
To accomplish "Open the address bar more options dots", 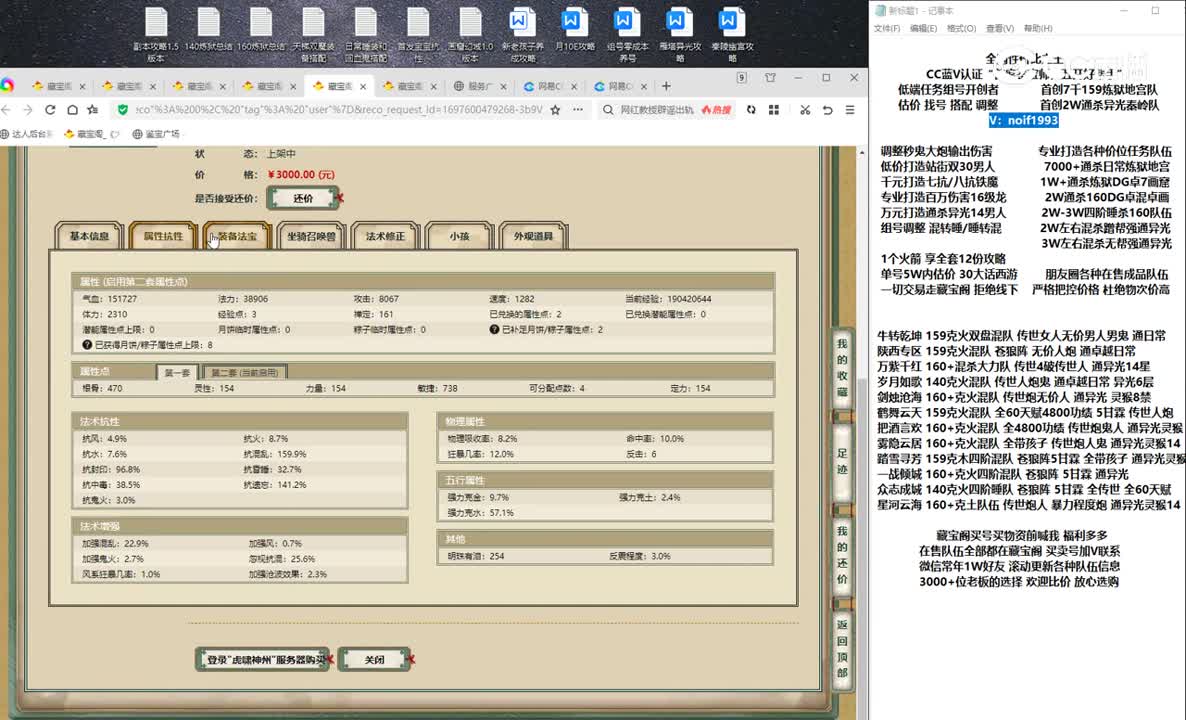I will 578,110.
